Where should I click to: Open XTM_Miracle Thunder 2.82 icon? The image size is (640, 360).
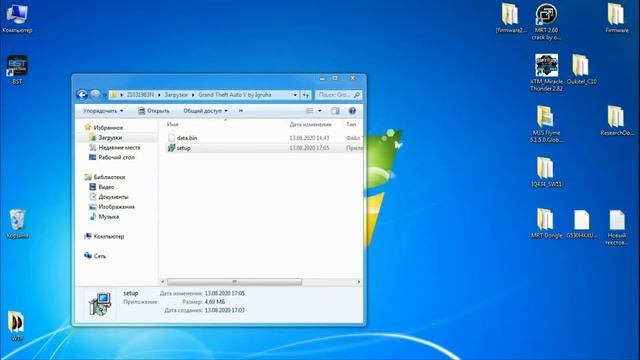tap(547, 73)
